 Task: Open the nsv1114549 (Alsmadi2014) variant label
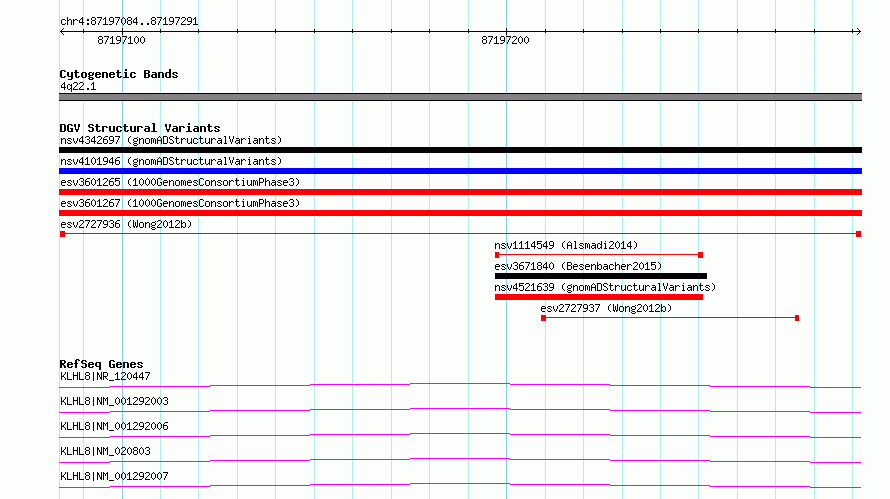point(566,245)
